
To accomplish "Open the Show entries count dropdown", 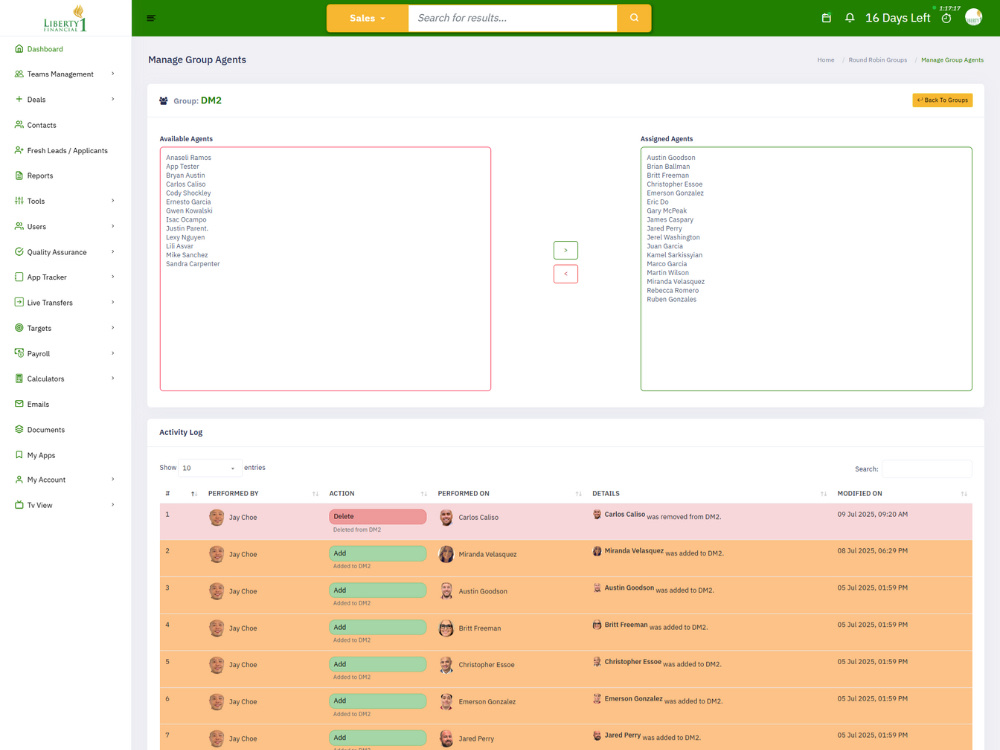I will [210, 468].
